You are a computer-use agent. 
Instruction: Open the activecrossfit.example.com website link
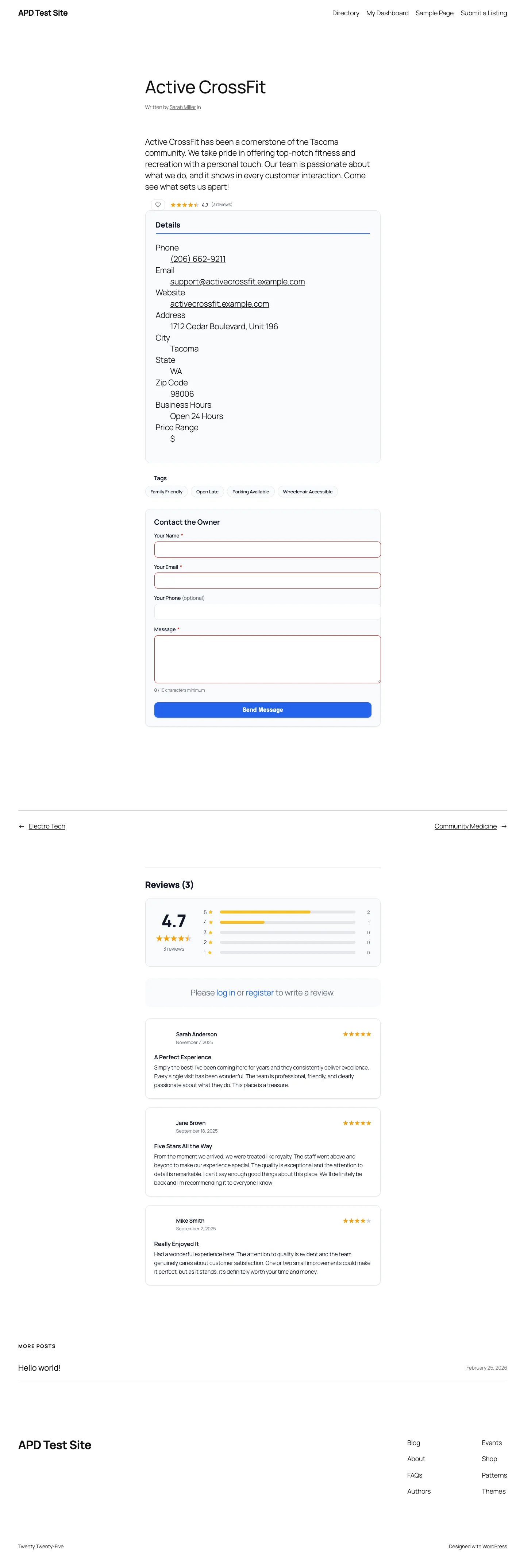219,304
